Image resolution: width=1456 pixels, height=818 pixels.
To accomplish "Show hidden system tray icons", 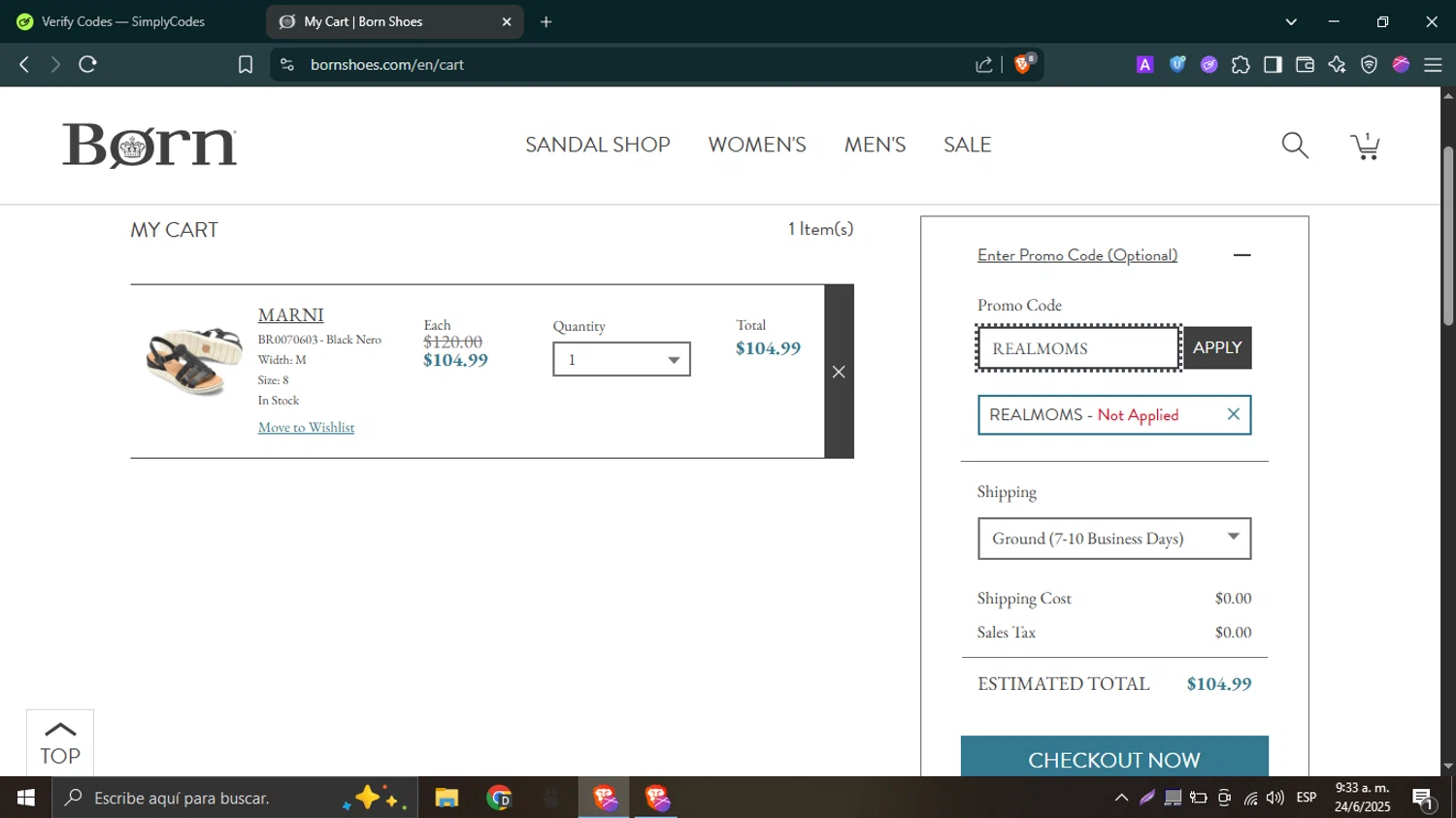I will [x=1121, y=798].
